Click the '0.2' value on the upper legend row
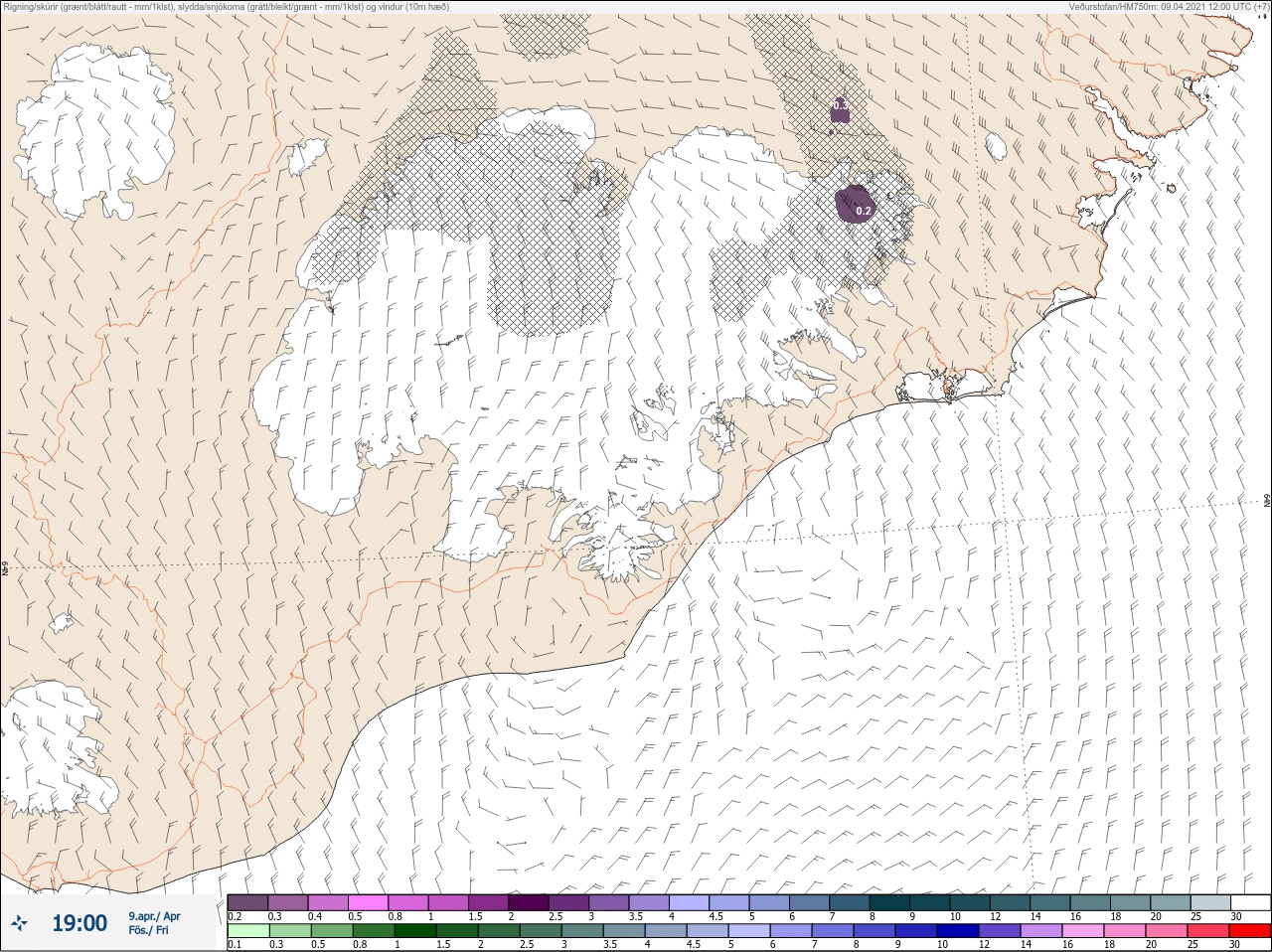Screen dimensions: 1272x952 (x=235, y=916)
